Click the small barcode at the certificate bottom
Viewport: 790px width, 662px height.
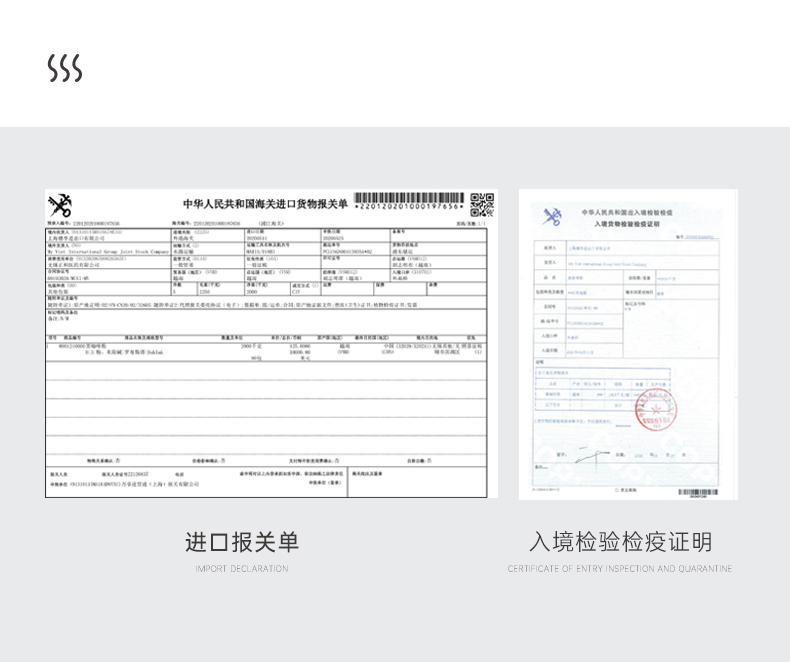coord(698,492)
